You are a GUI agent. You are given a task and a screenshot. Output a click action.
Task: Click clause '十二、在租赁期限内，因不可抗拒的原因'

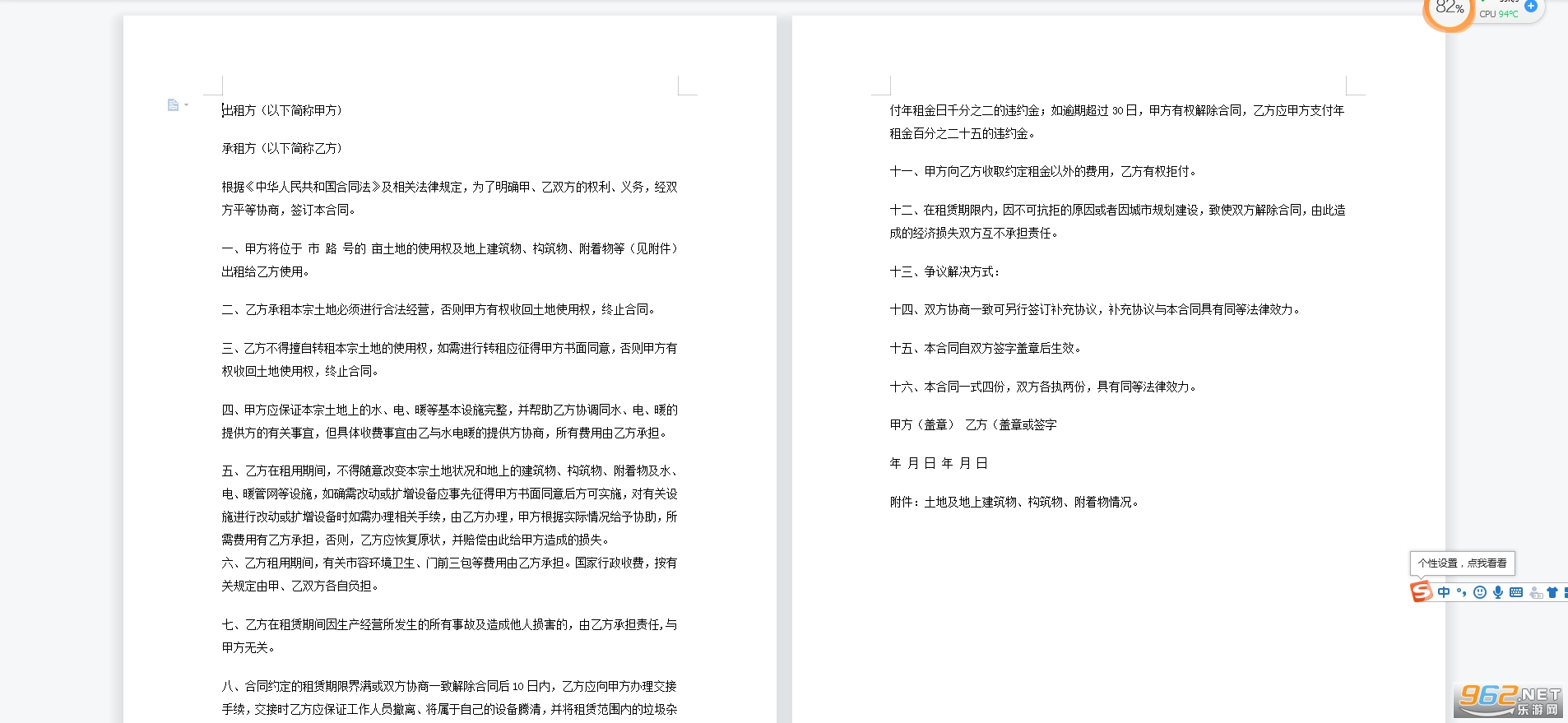tap(1117, 210)
